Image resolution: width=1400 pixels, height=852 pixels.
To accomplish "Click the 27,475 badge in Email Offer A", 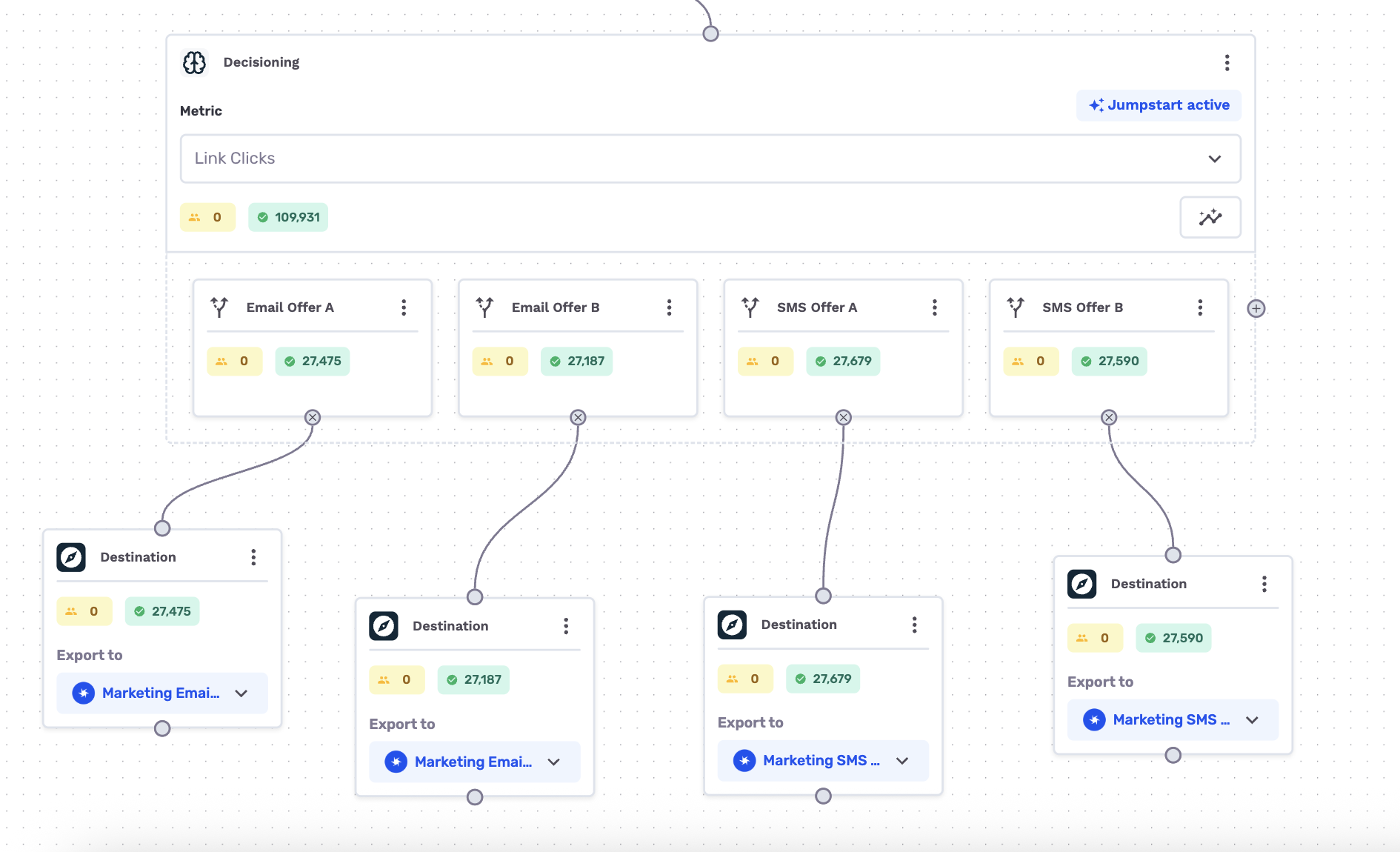I will (313, 362).
